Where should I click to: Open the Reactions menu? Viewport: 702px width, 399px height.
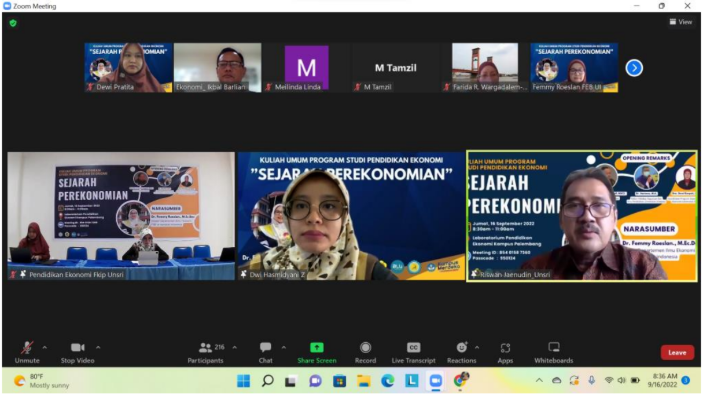tap(462, 352)
